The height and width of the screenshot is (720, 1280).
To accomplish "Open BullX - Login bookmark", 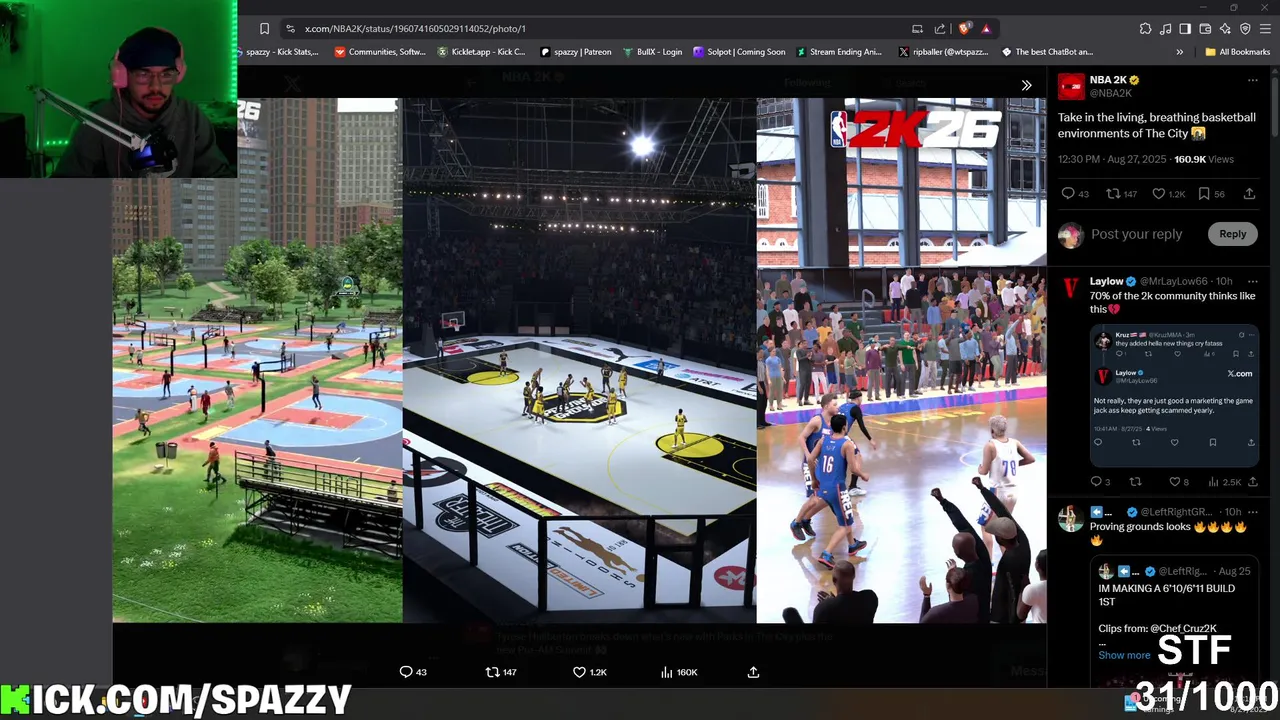I will pos(652,52).
